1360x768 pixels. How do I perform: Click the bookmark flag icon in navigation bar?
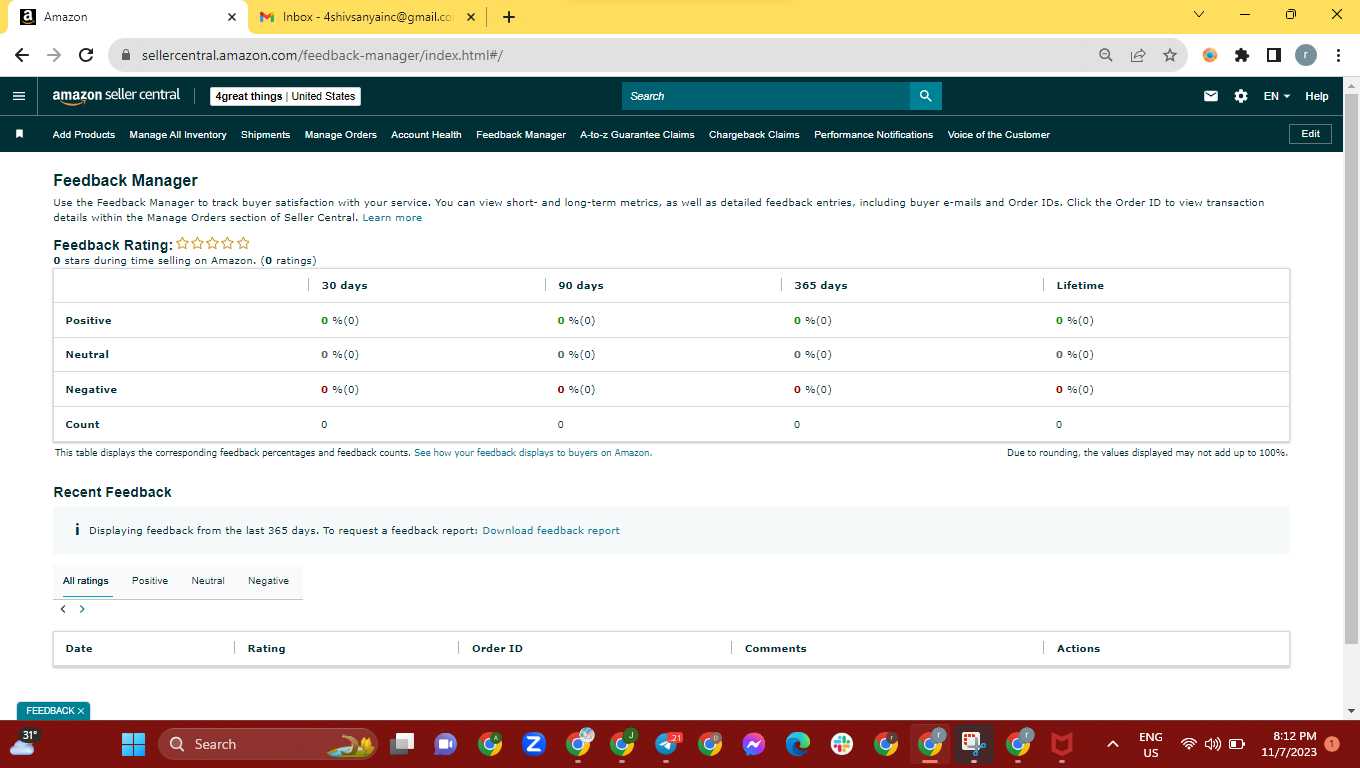coord(19,134)
